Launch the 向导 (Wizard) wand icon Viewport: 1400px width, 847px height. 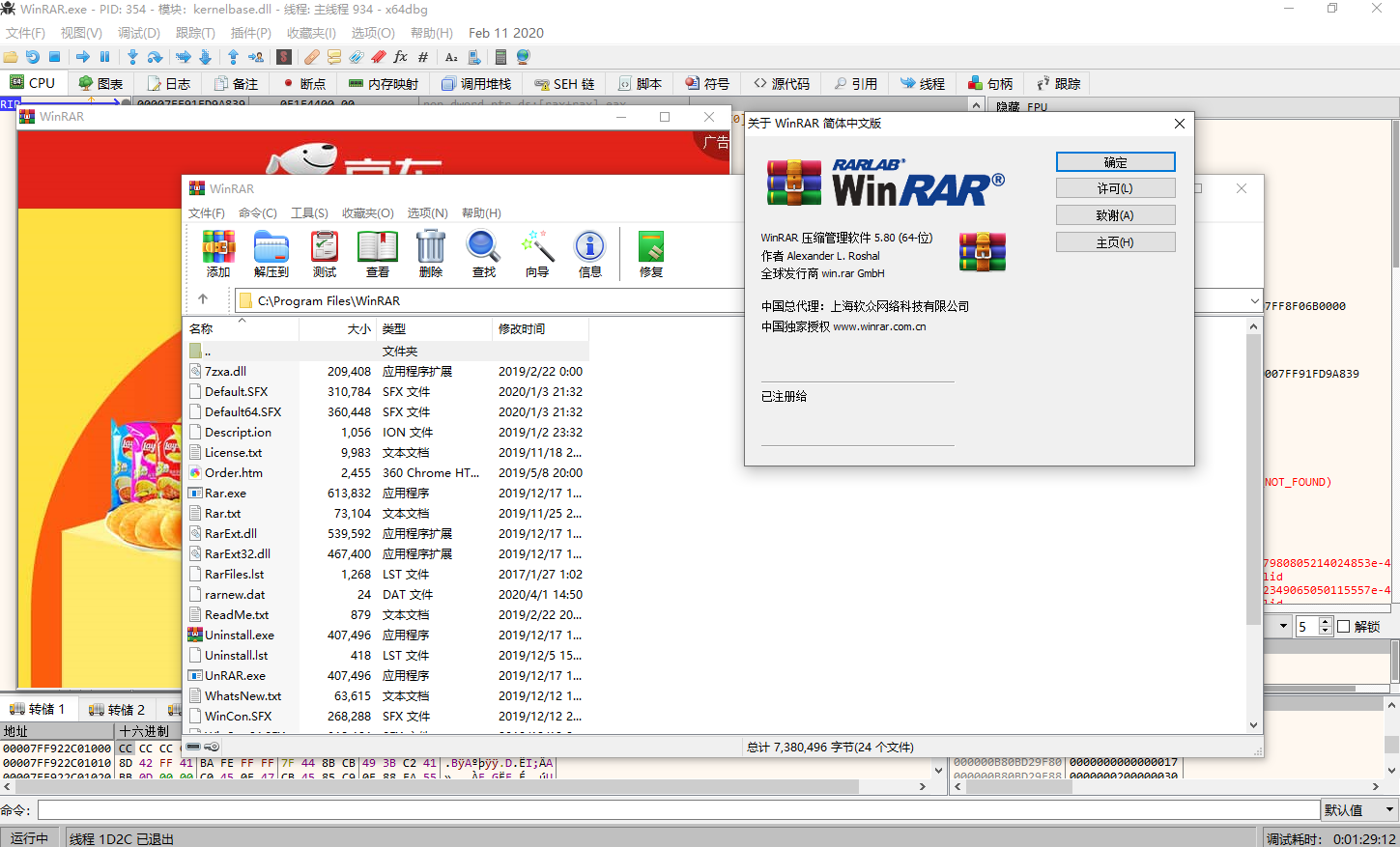click(x=537, y=254)
